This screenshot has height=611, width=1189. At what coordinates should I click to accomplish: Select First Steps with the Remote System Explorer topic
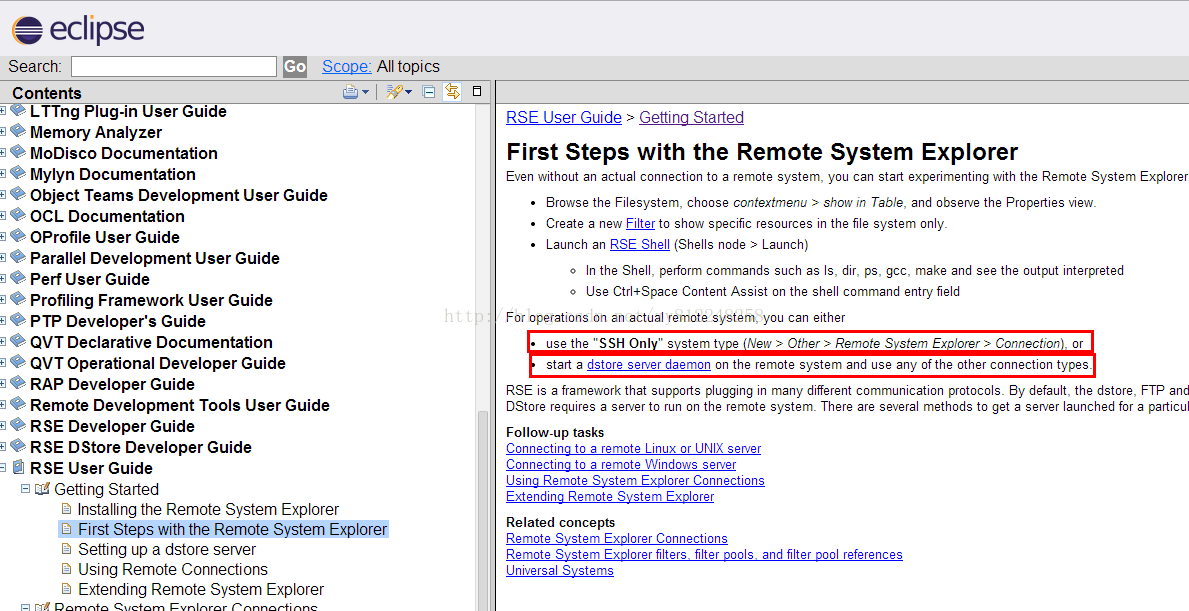click(x=233, y=529)
